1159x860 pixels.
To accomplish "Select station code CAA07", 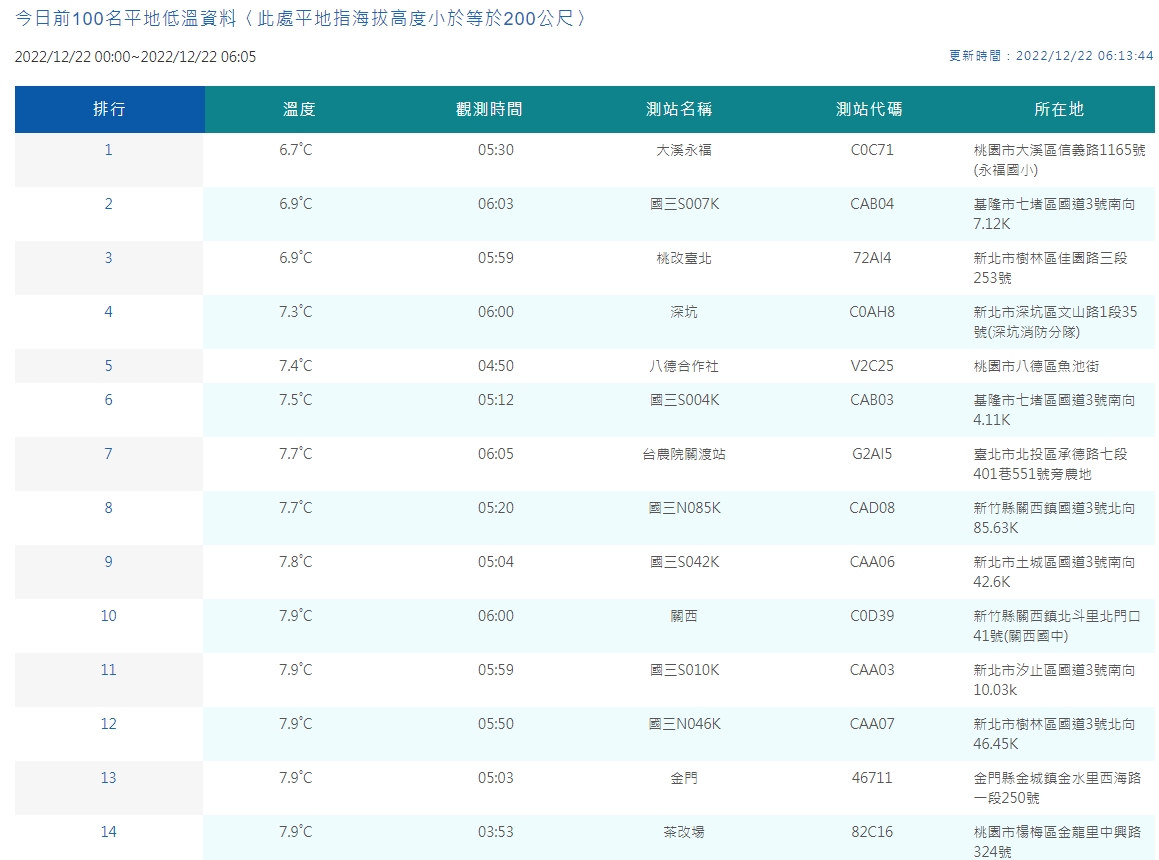I will pyautogui.click(x=872, y=724).
